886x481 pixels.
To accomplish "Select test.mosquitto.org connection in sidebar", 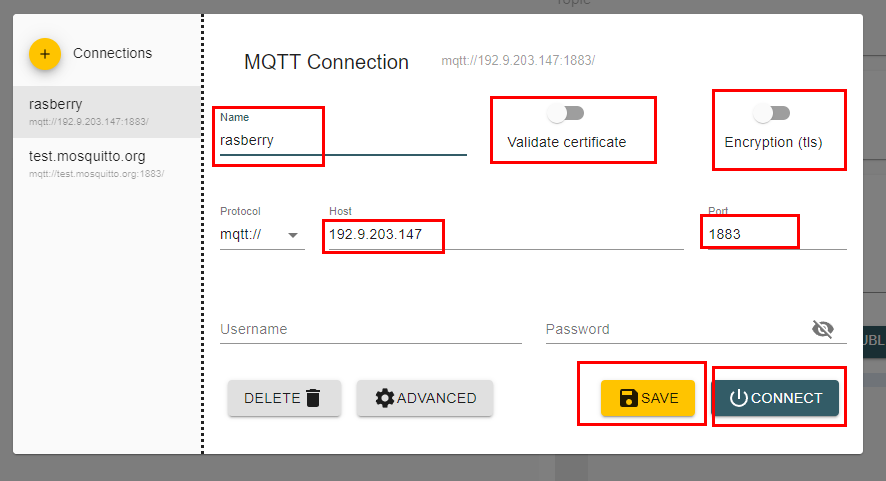I will pos(107,163).
